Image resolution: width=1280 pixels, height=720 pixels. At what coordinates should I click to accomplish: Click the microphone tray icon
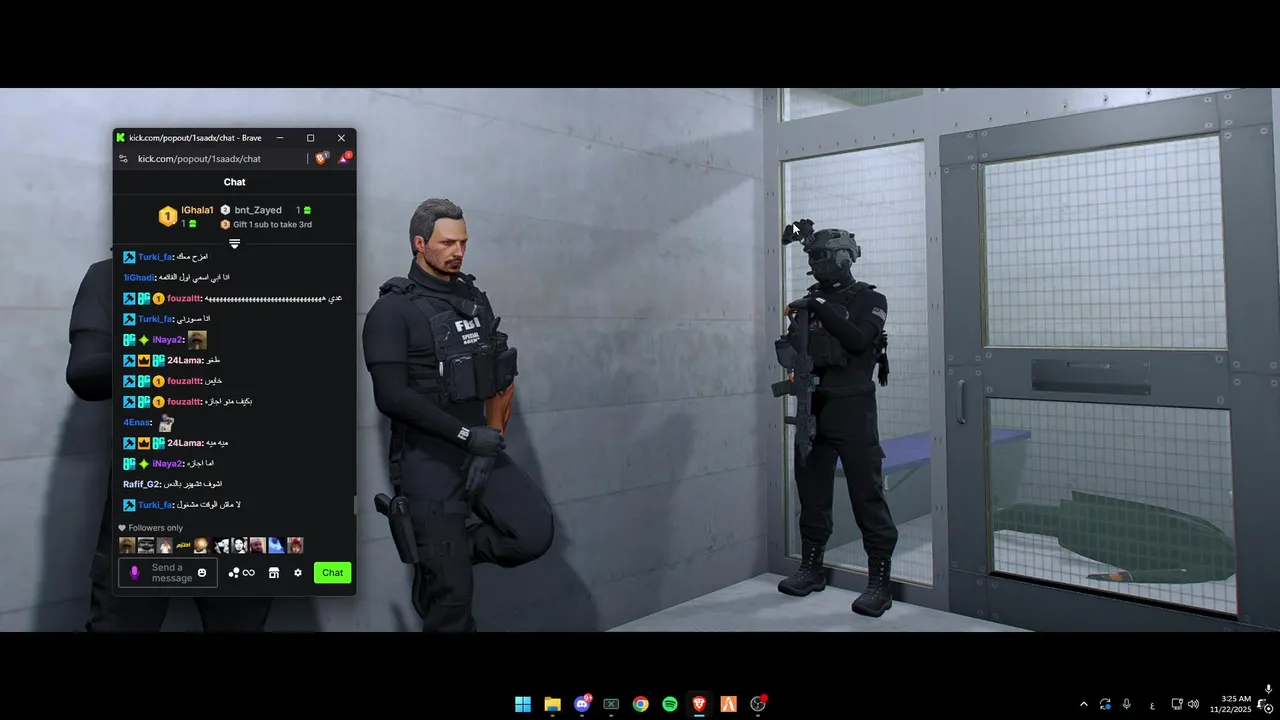point(1127,704)
